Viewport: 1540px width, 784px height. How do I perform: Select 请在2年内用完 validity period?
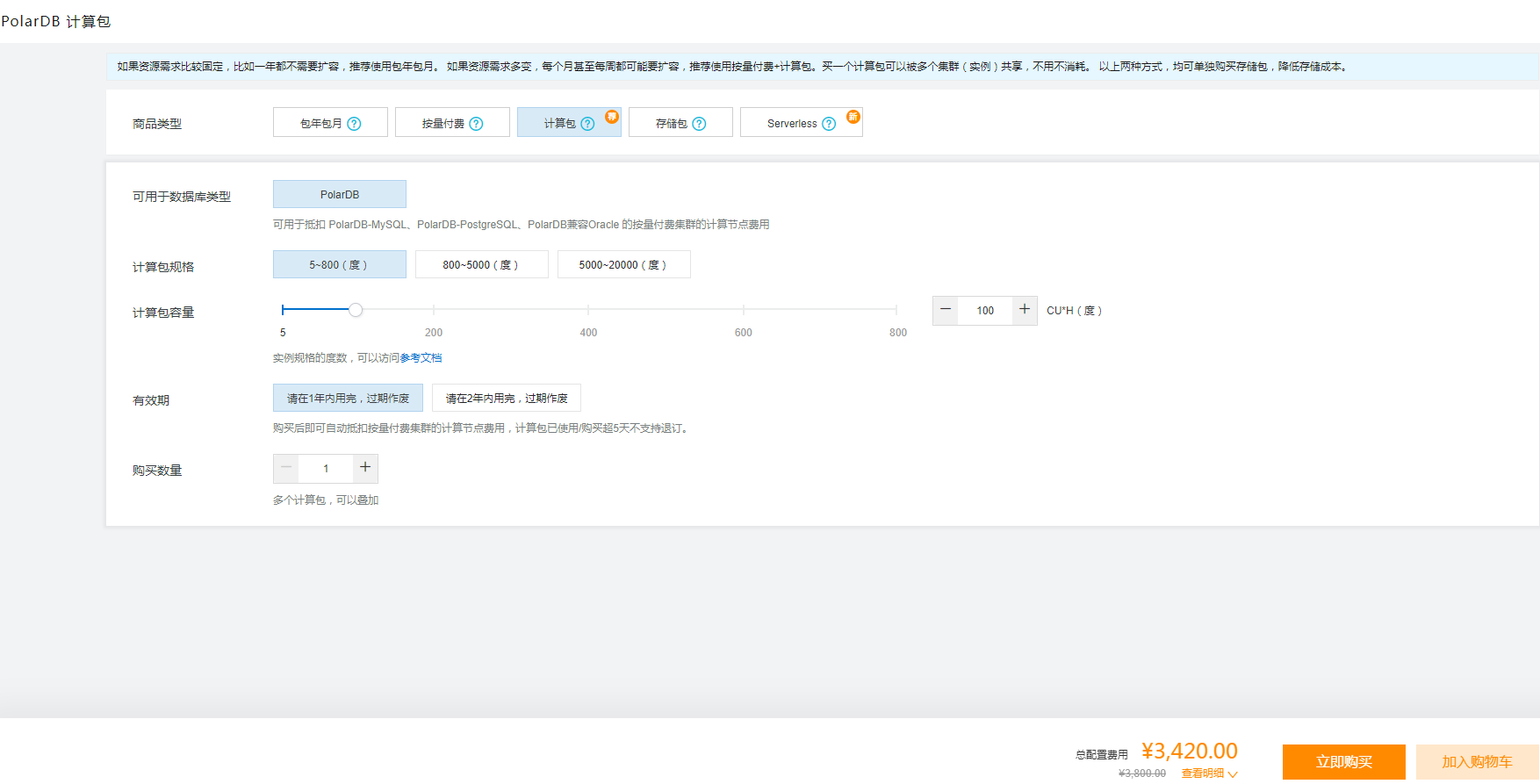(507, 398)
